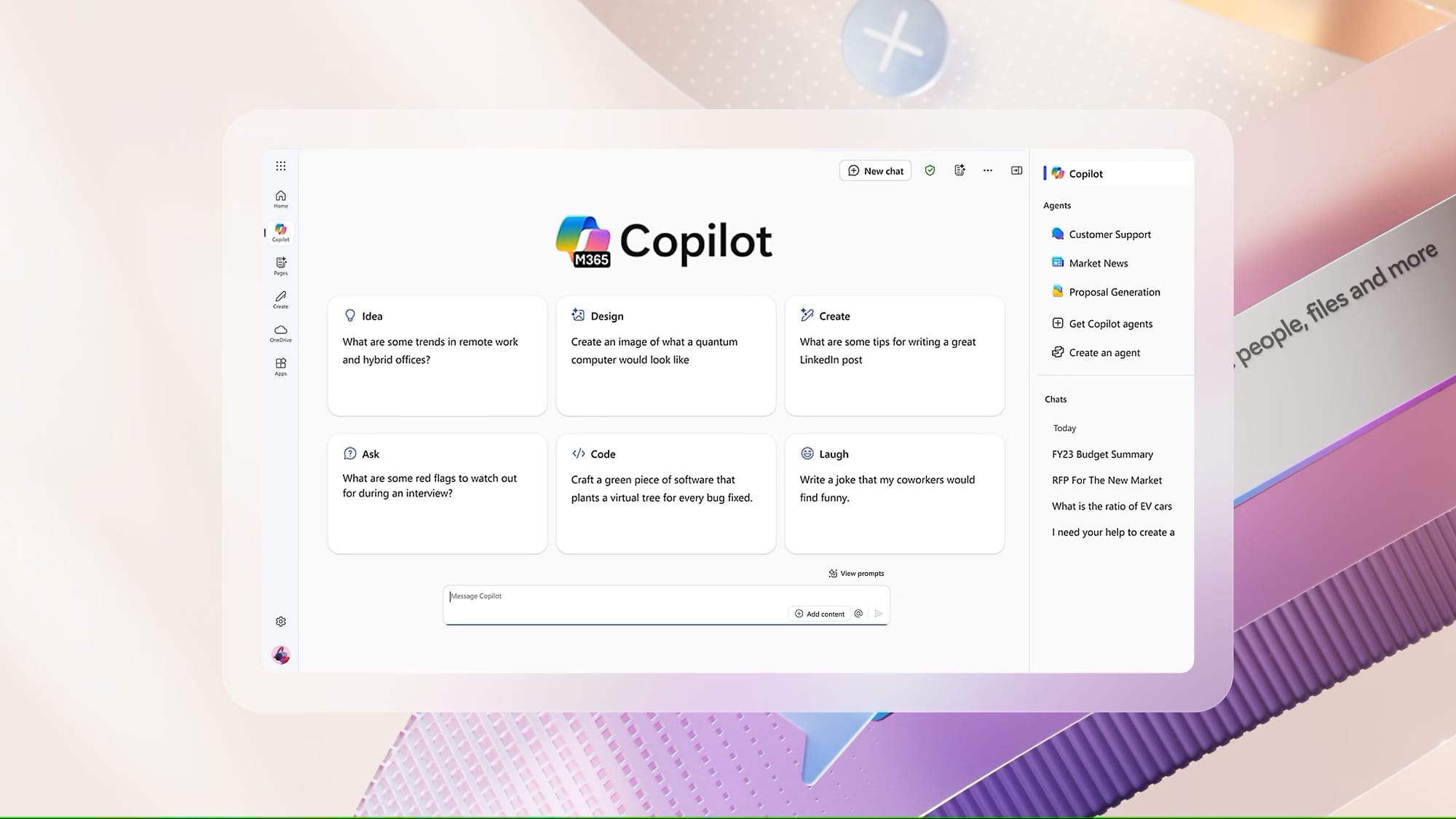1456x819 pixels.
Task: Click the question mark icon on Ask card
Action: pos(349,453)
